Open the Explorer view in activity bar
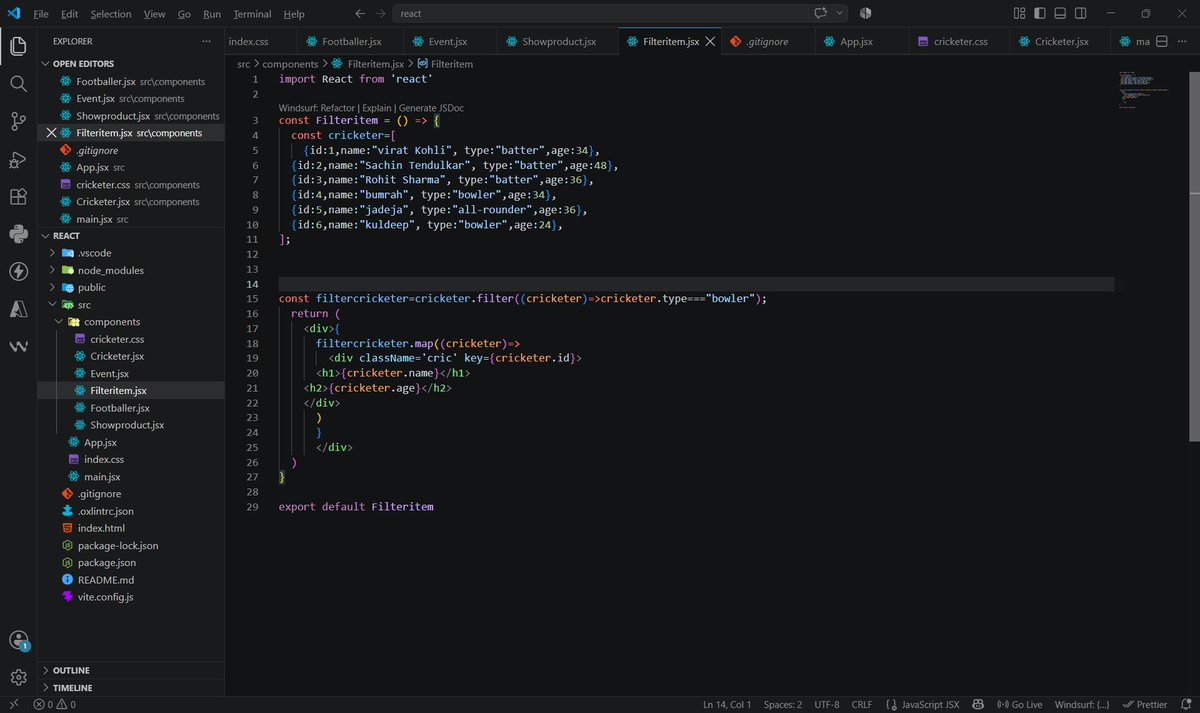1200x713 pixels. coord(18,45)
